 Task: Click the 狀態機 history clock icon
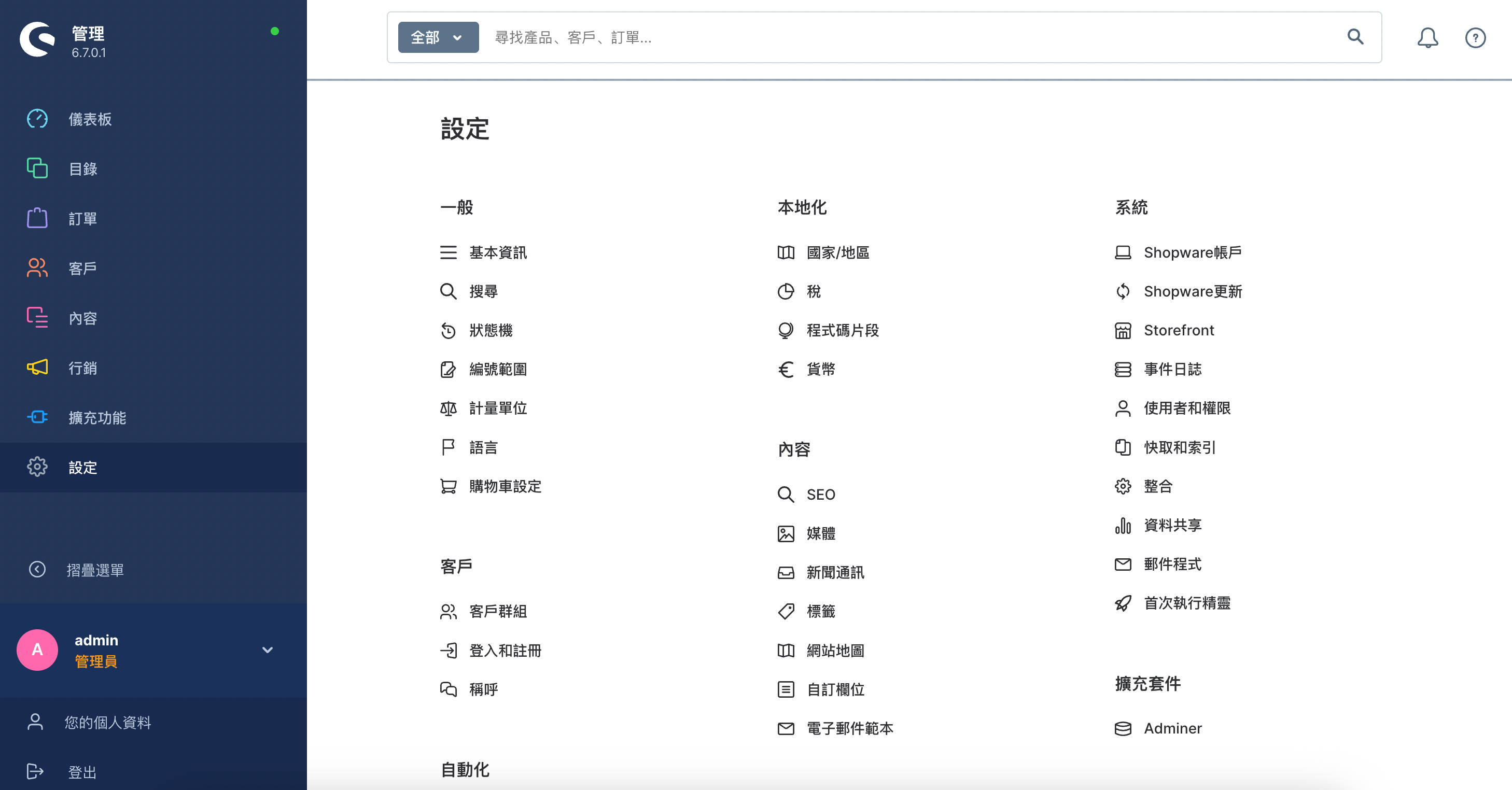pos(448,330)
